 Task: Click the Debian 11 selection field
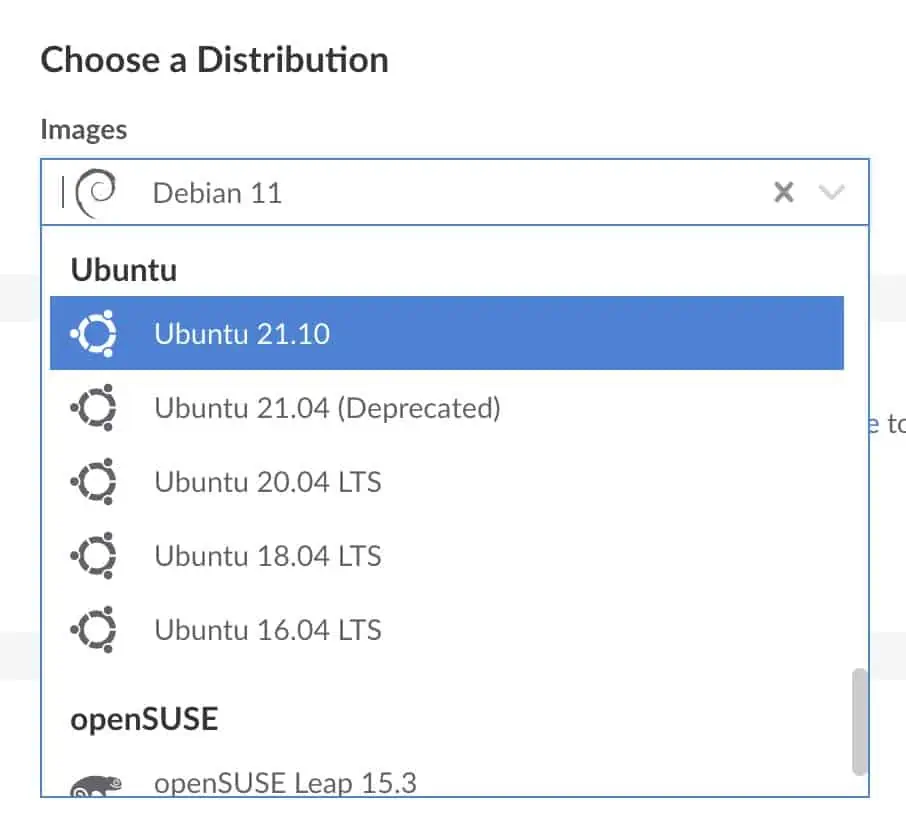coord(400,192)
